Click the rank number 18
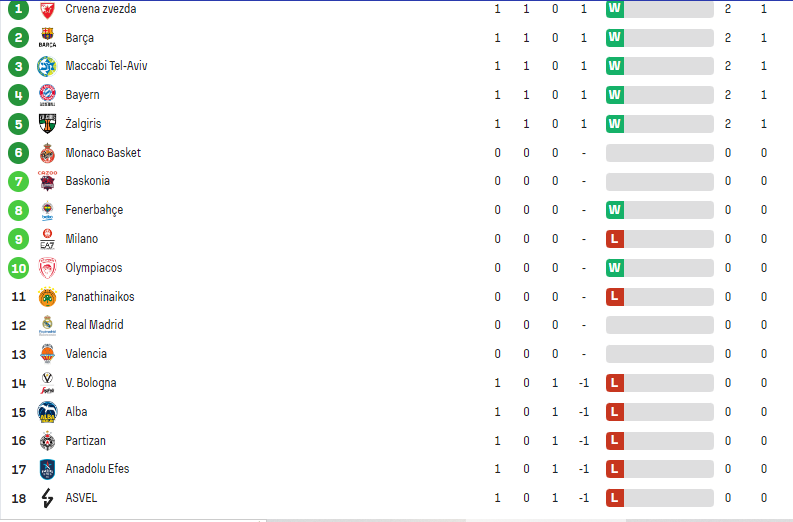Screen dimensions: 793x522 click(19, 498)
